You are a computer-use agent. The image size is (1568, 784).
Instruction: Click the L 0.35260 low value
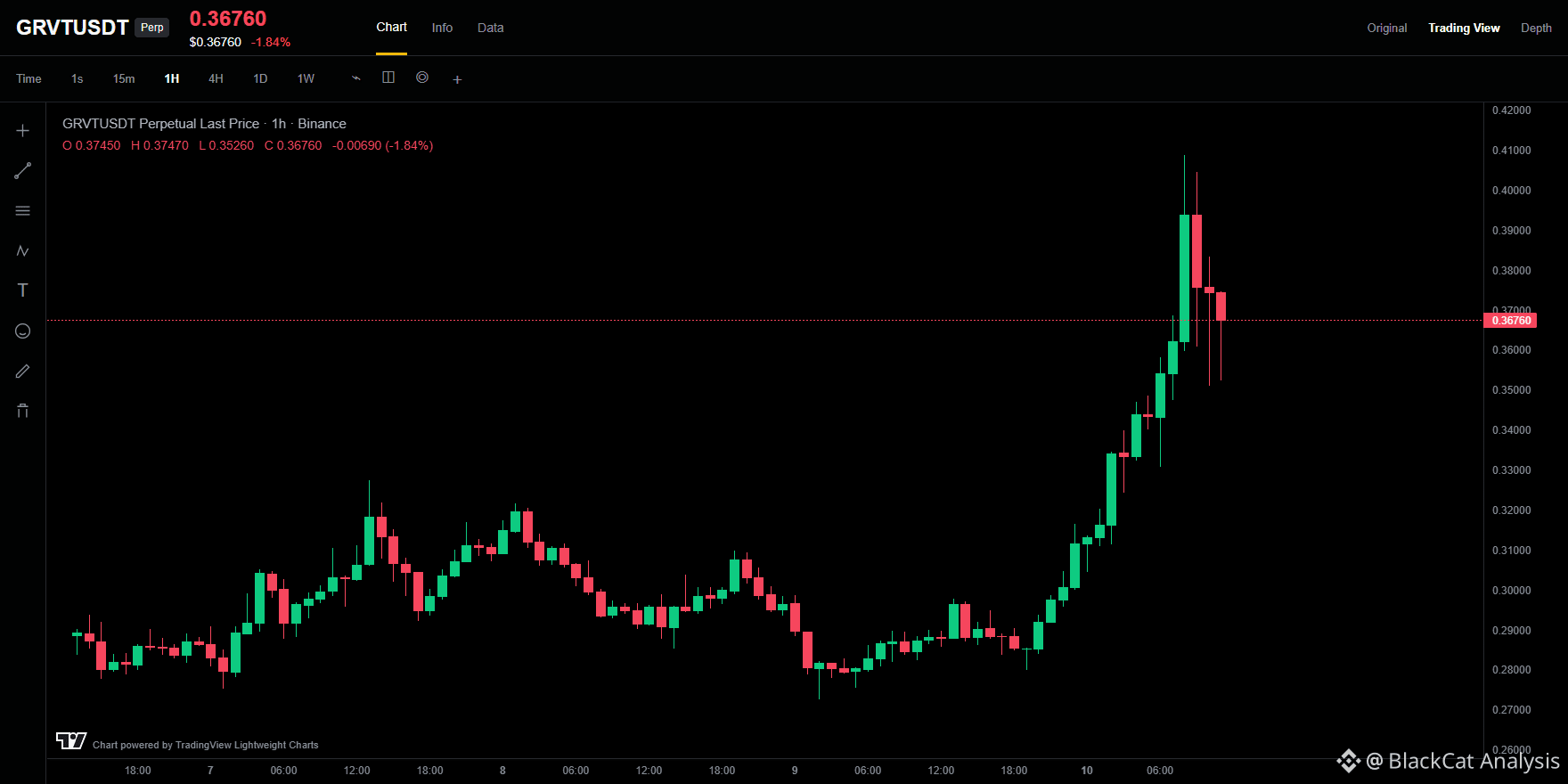226,145
